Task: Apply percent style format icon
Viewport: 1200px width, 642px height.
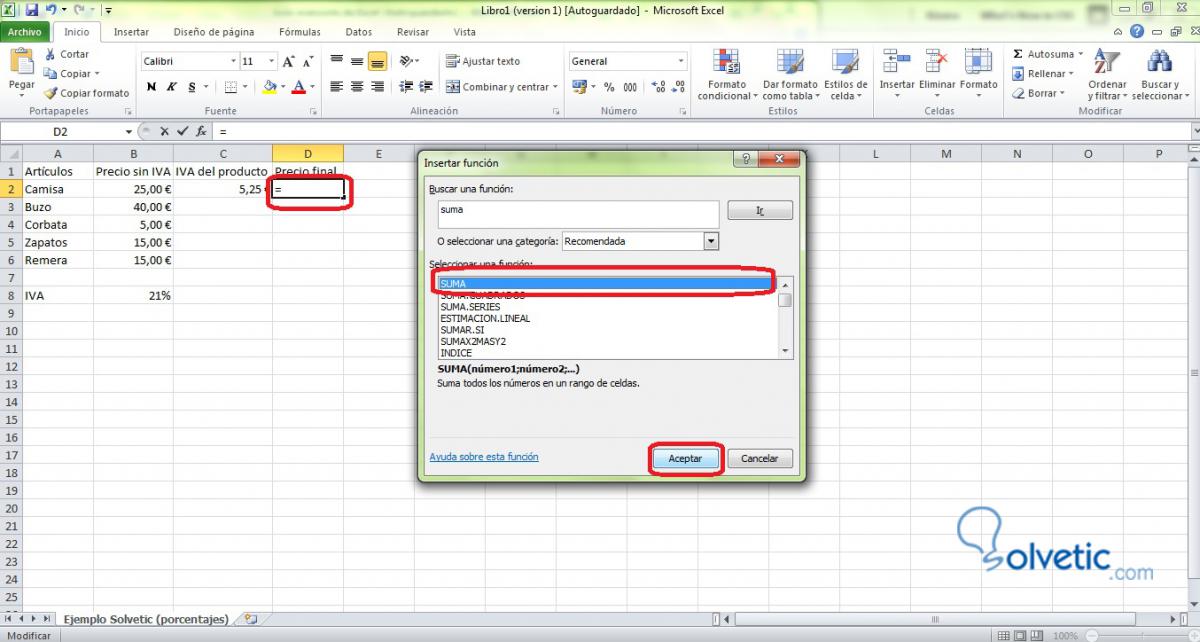Action: tap(609, 87)
